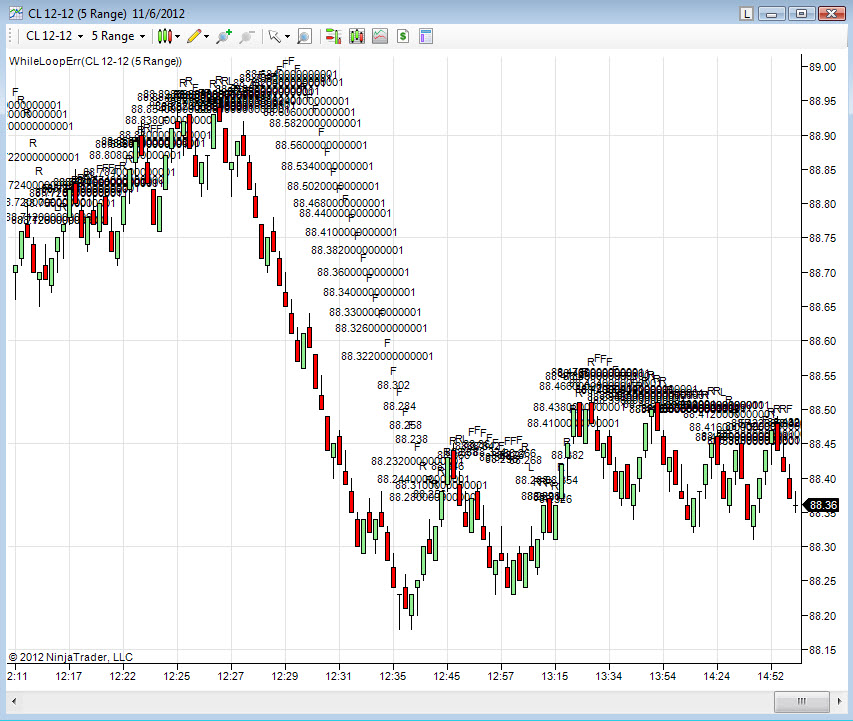853x721 pixels.
Task: Expand the chart style dropdown arrow
Action: (177, 37)
